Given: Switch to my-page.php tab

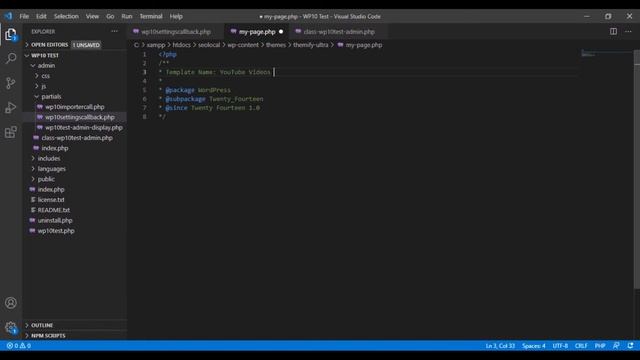Looking at the screenshot, I should [x=257, y=31].
